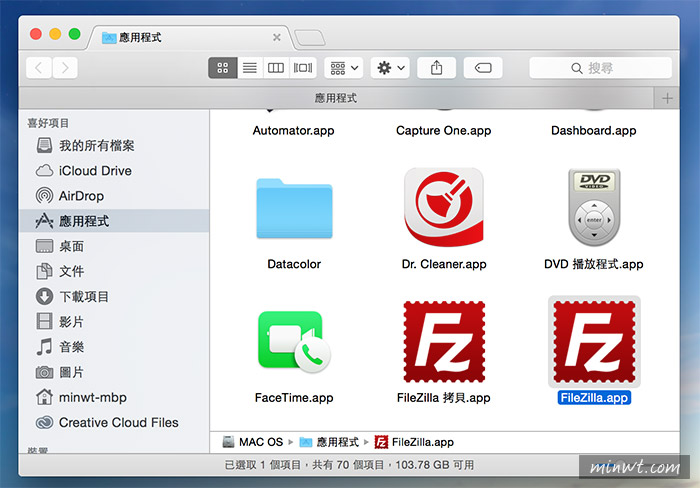The width and height of the screenshot is (700, 488).
Task: Go back with the left arrow
Action: (x=39, y=68)
